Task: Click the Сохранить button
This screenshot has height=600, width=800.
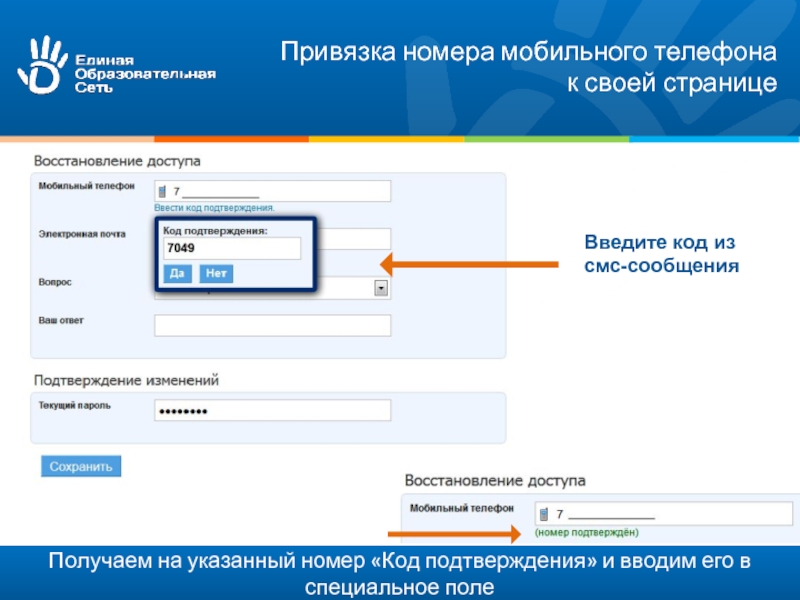Action: pyautogui.click(x=81, y=466)
